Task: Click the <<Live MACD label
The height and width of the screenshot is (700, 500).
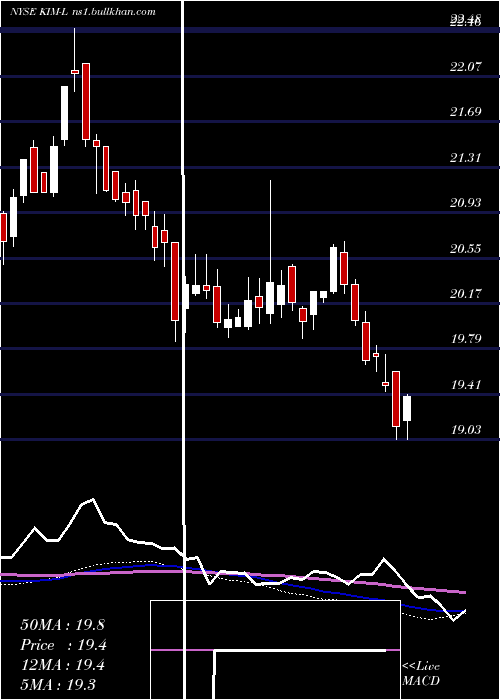Action: [421, 674]
